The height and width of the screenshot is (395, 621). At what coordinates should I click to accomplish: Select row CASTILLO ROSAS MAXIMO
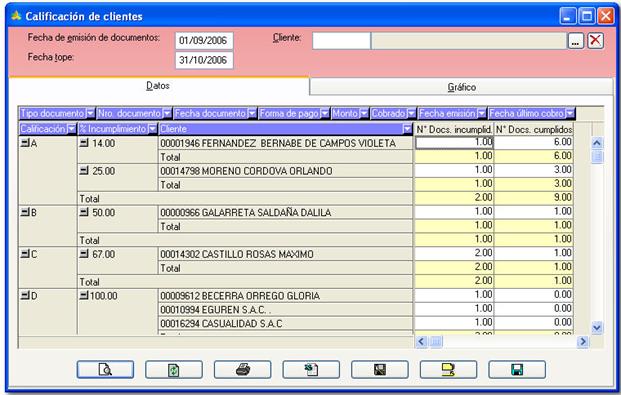click(285, 254)
